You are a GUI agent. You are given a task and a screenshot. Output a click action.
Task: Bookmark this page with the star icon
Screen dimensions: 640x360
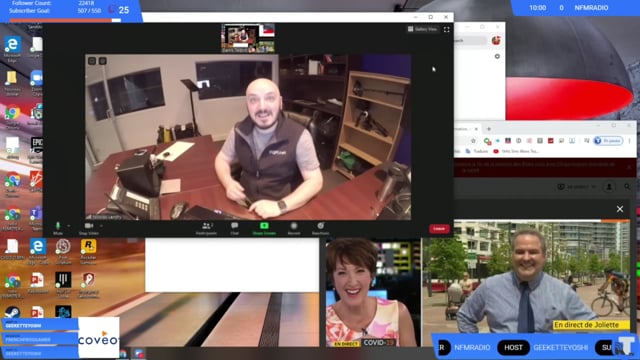[x=473, y=141]
